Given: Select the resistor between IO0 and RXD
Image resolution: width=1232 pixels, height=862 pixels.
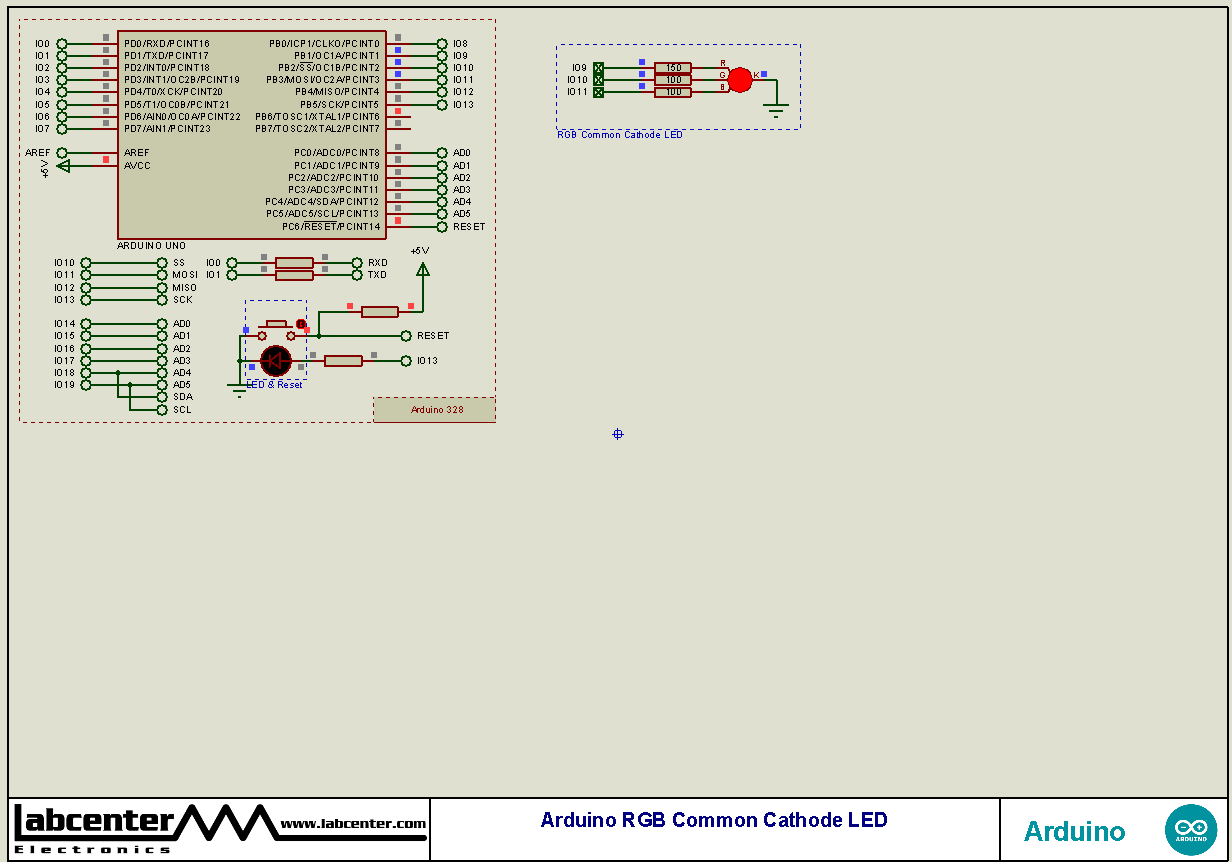Looking at the screenshot, I should coord(293,263).
